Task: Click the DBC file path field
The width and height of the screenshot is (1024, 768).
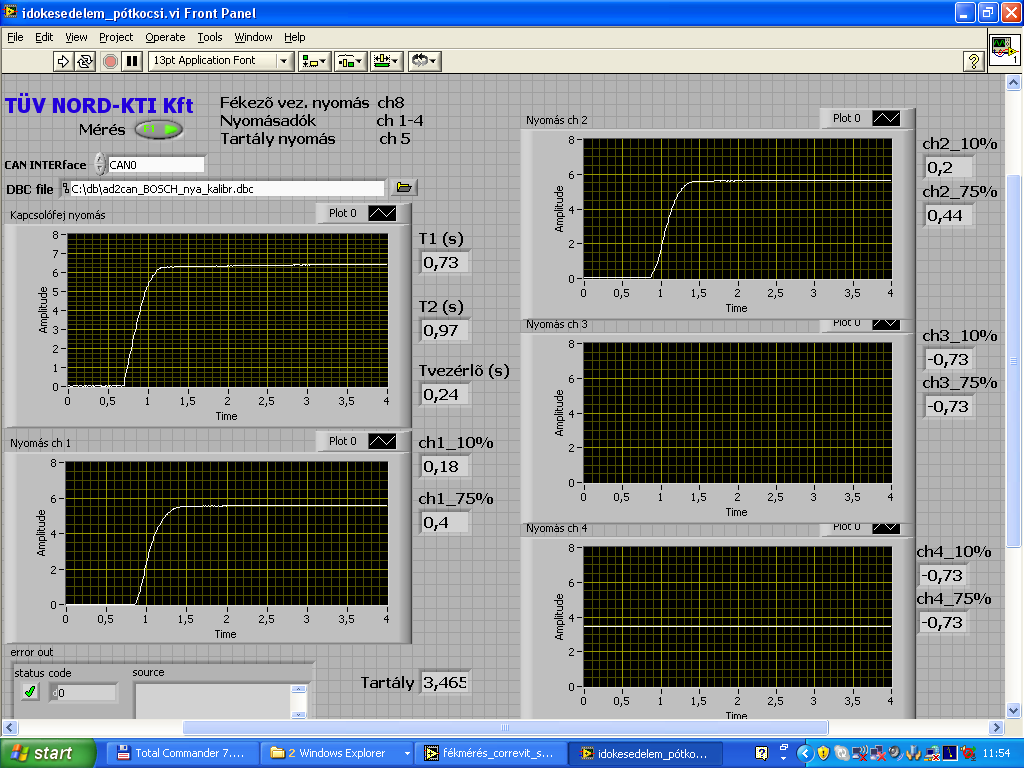Action: [x=222, y=189]
